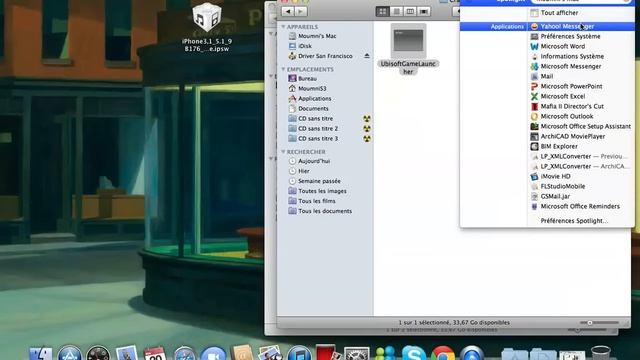Go forward in Finder window
Viewport: 640px width, 360px height.
pos(301,11)
